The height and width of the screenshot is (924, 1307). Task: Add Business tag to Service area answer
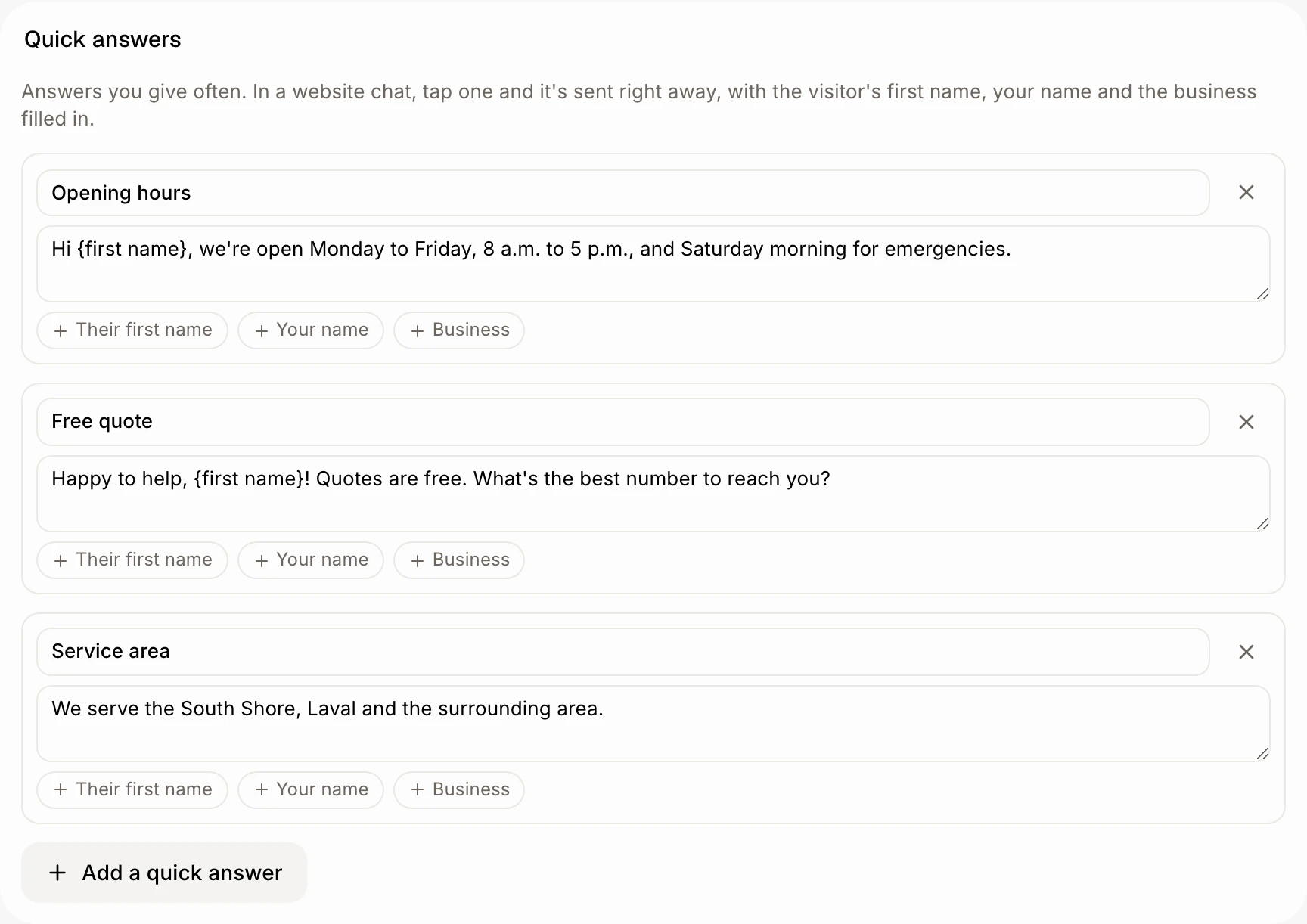click(x=459, y=790)
